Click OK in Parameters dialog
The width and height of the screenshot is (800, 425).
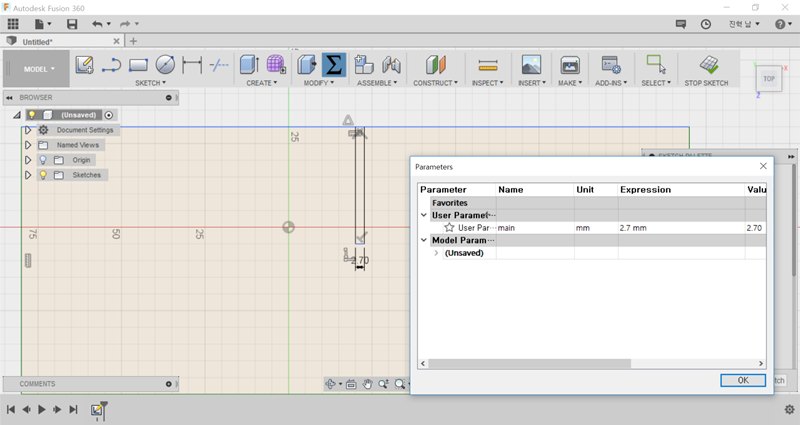click(743, 380)
